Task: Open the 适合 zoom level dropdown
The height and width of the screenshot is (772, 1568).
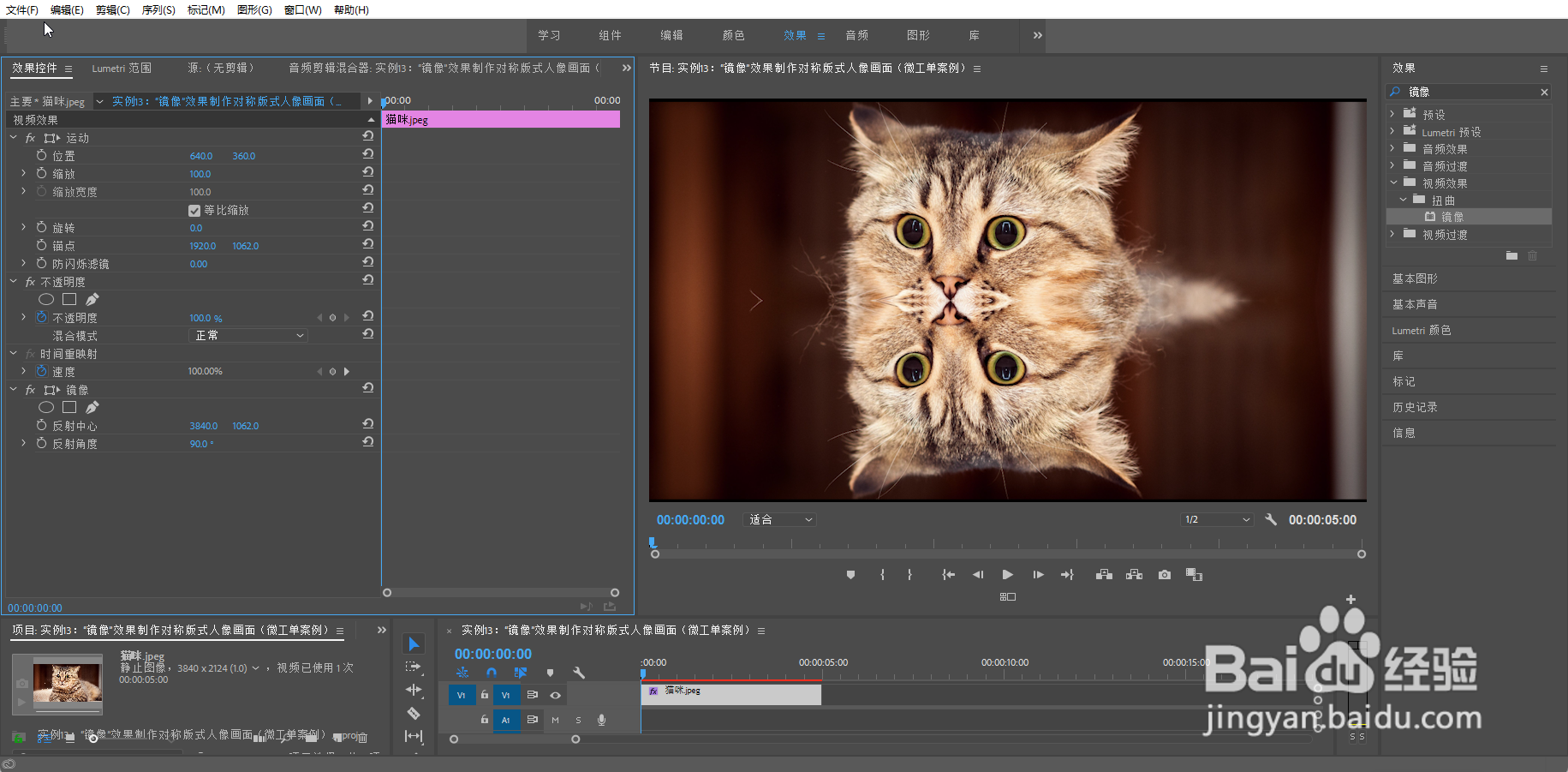Action: [780, 520]
